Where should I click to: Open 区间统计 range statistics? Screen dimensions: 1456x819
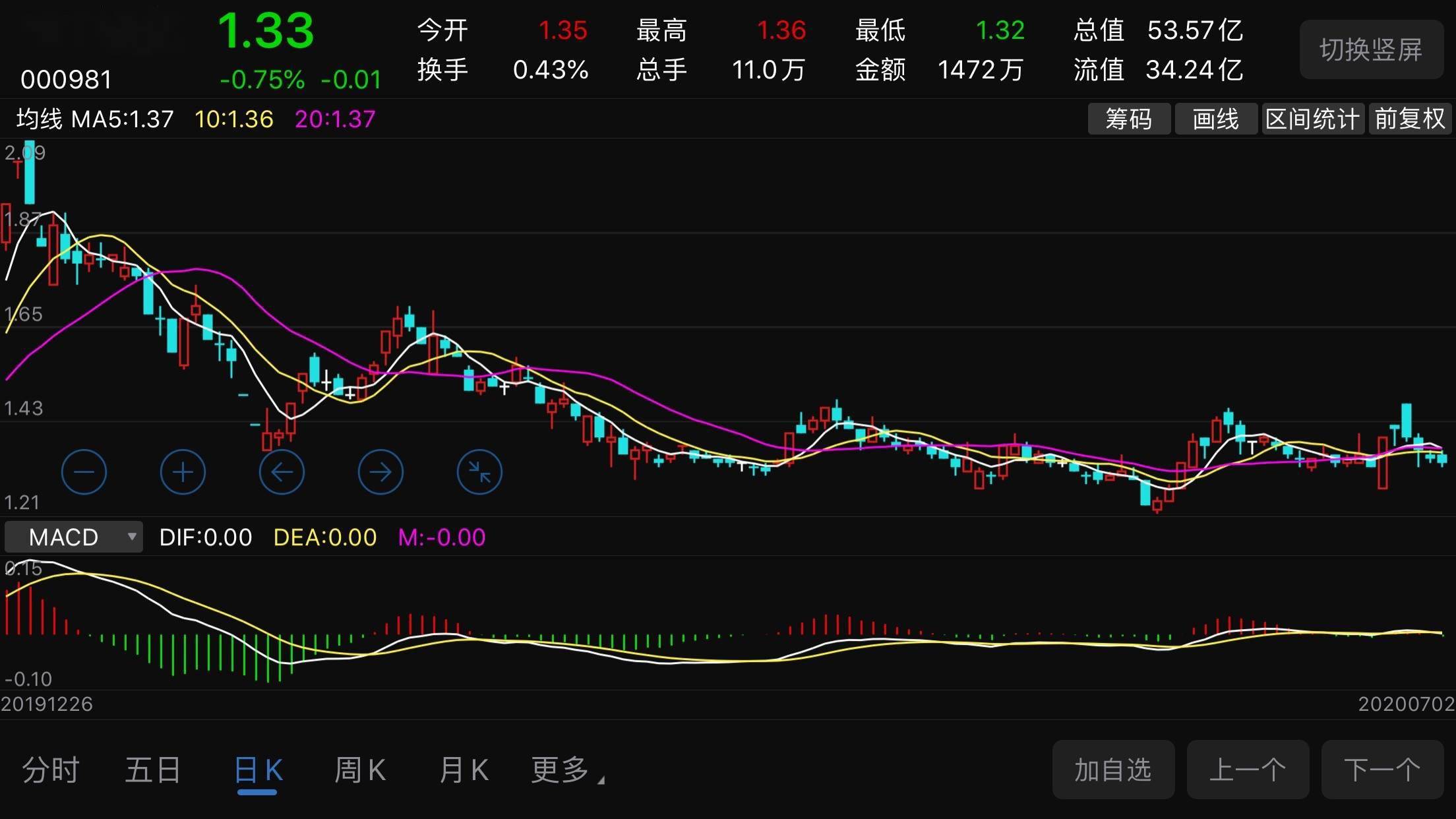pyautogui.click(x=1313, y=119)
